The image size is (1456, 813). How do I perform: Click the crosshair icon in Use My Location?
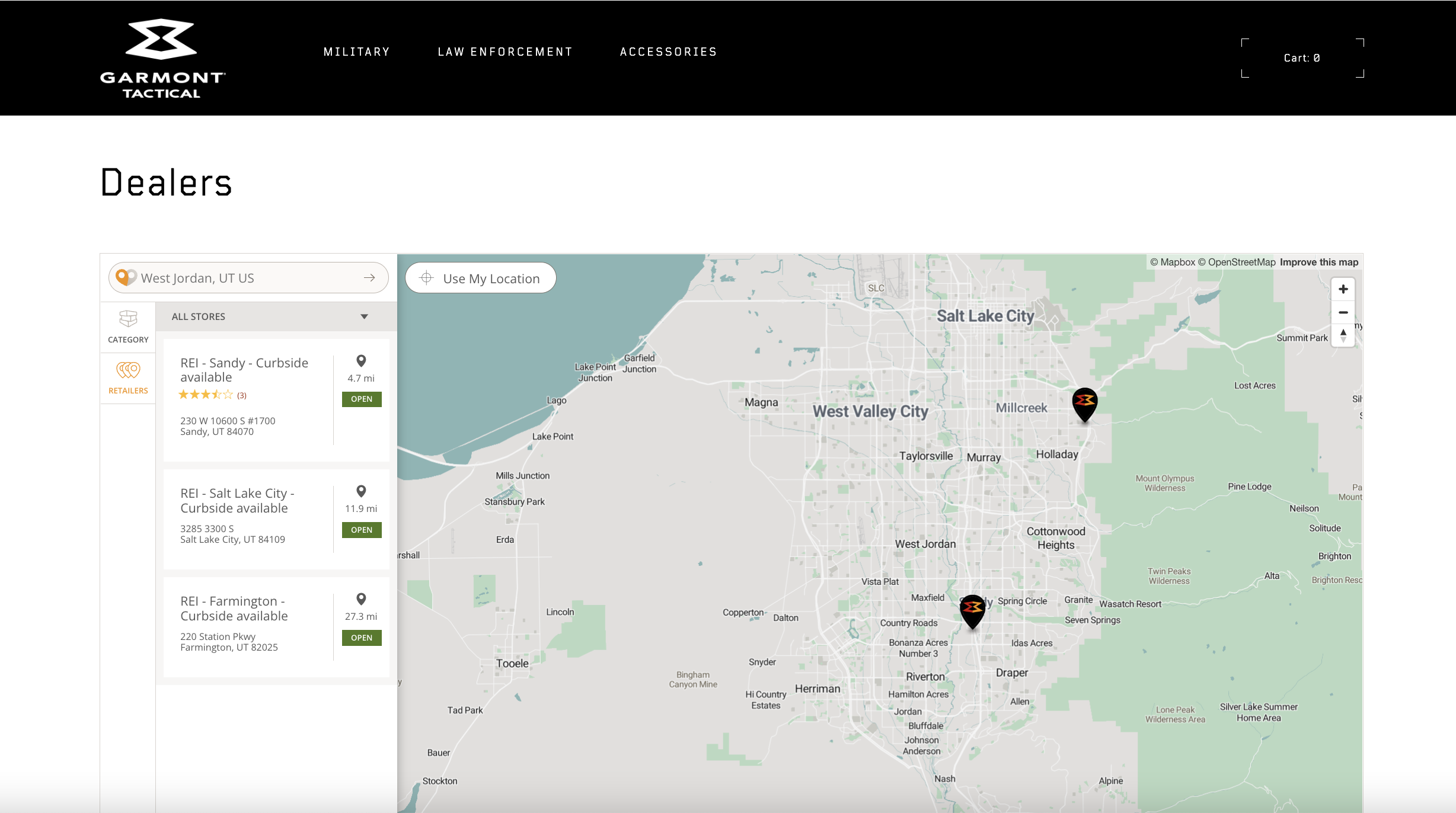[x=426, y=277]
